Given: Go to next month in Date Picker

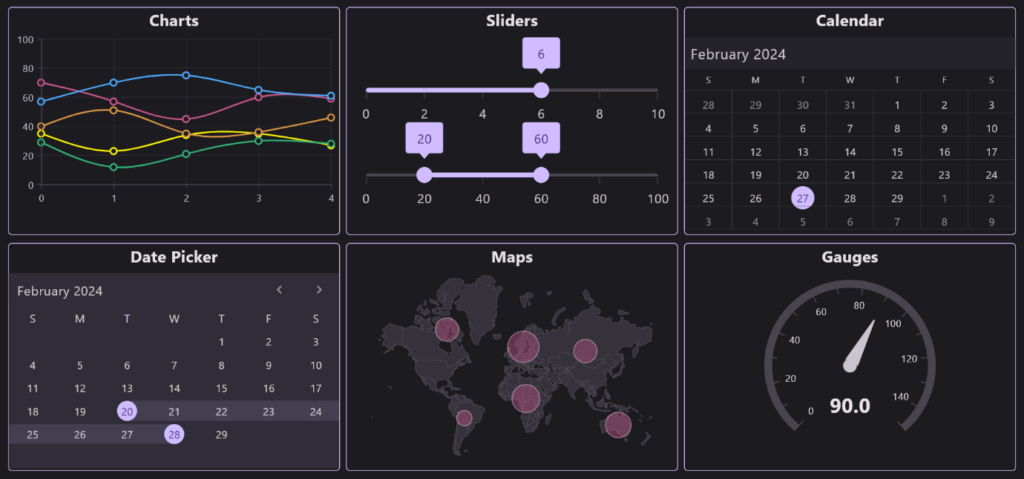Looking at the screenshot, I should [x=319, y=290].
